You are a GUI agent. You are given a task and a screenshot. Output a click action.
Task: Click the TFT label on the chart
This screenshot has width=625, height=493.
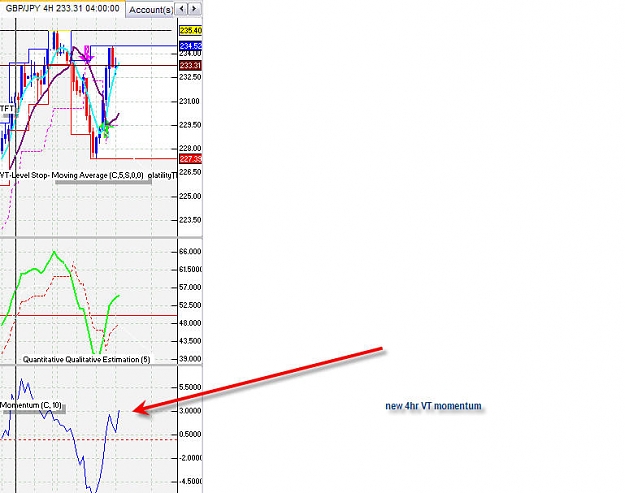6,108
